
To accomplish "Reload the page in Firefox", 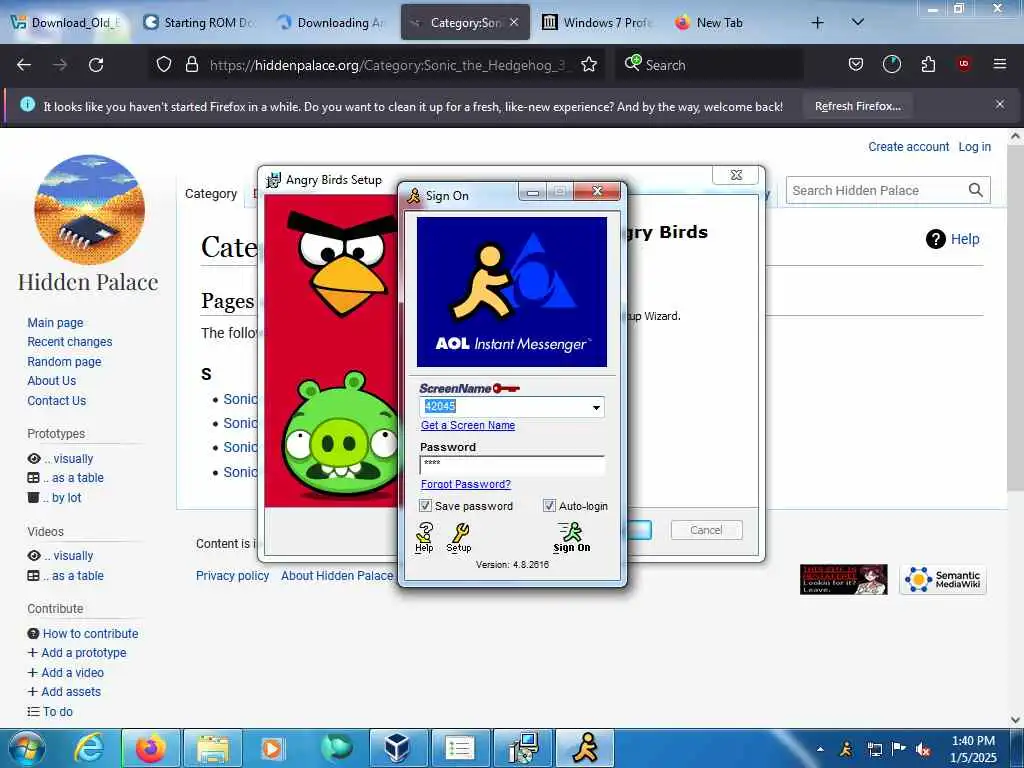I will pos(96,65).
